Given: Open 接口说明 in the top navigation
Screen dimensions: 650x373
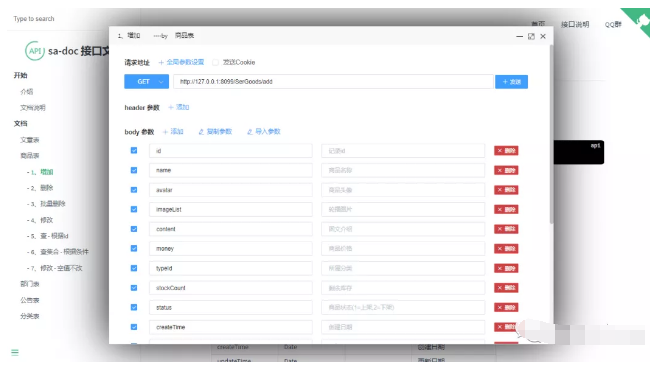Looking at the screenshot, I should [575, 24].
